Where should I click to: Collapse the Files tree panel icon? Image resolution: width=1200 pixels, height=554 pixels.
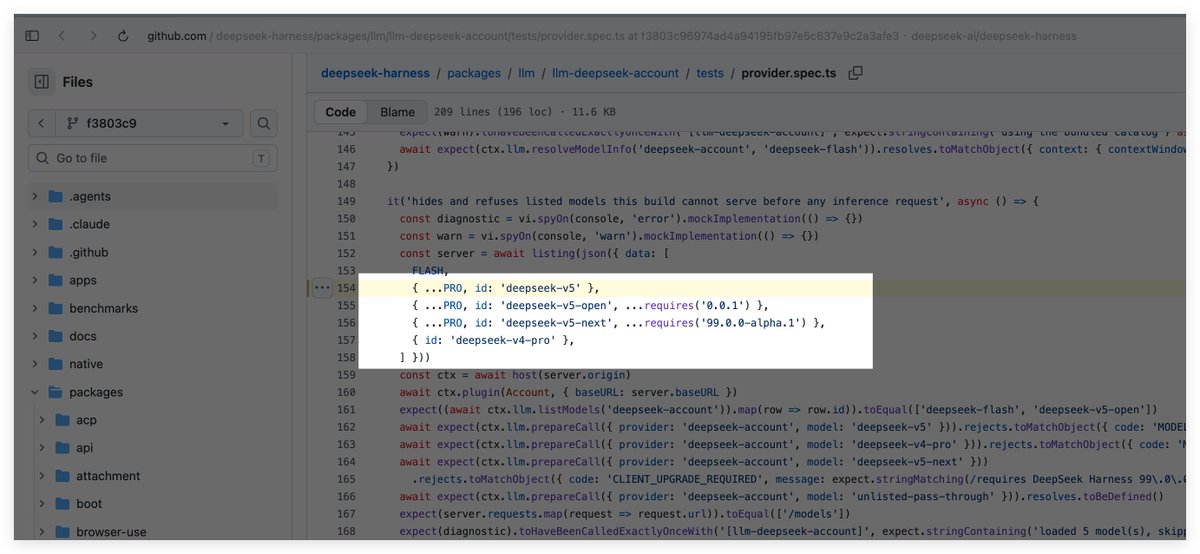41,82
